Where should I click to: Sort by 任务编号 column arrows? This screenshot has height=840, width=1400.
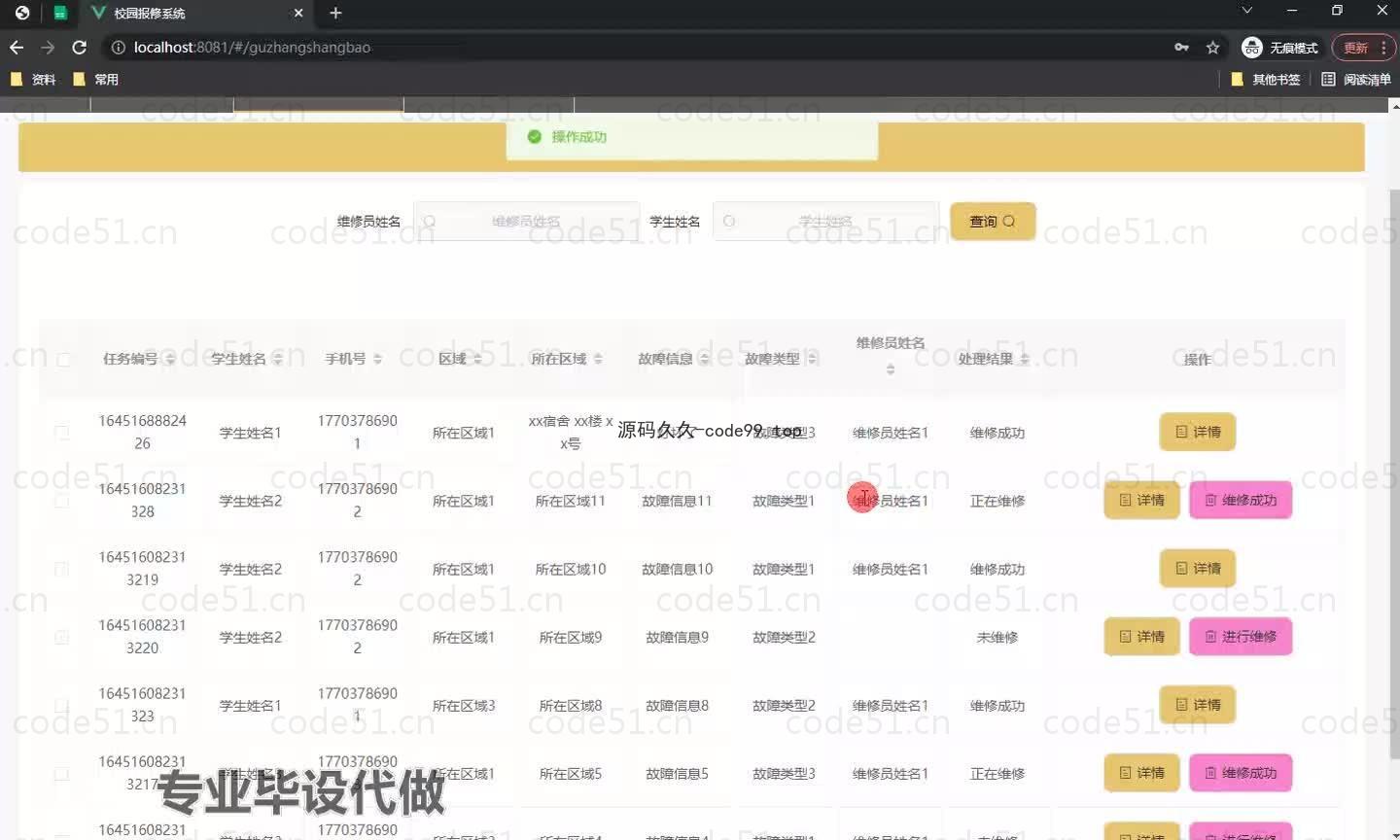coord(171,359)
